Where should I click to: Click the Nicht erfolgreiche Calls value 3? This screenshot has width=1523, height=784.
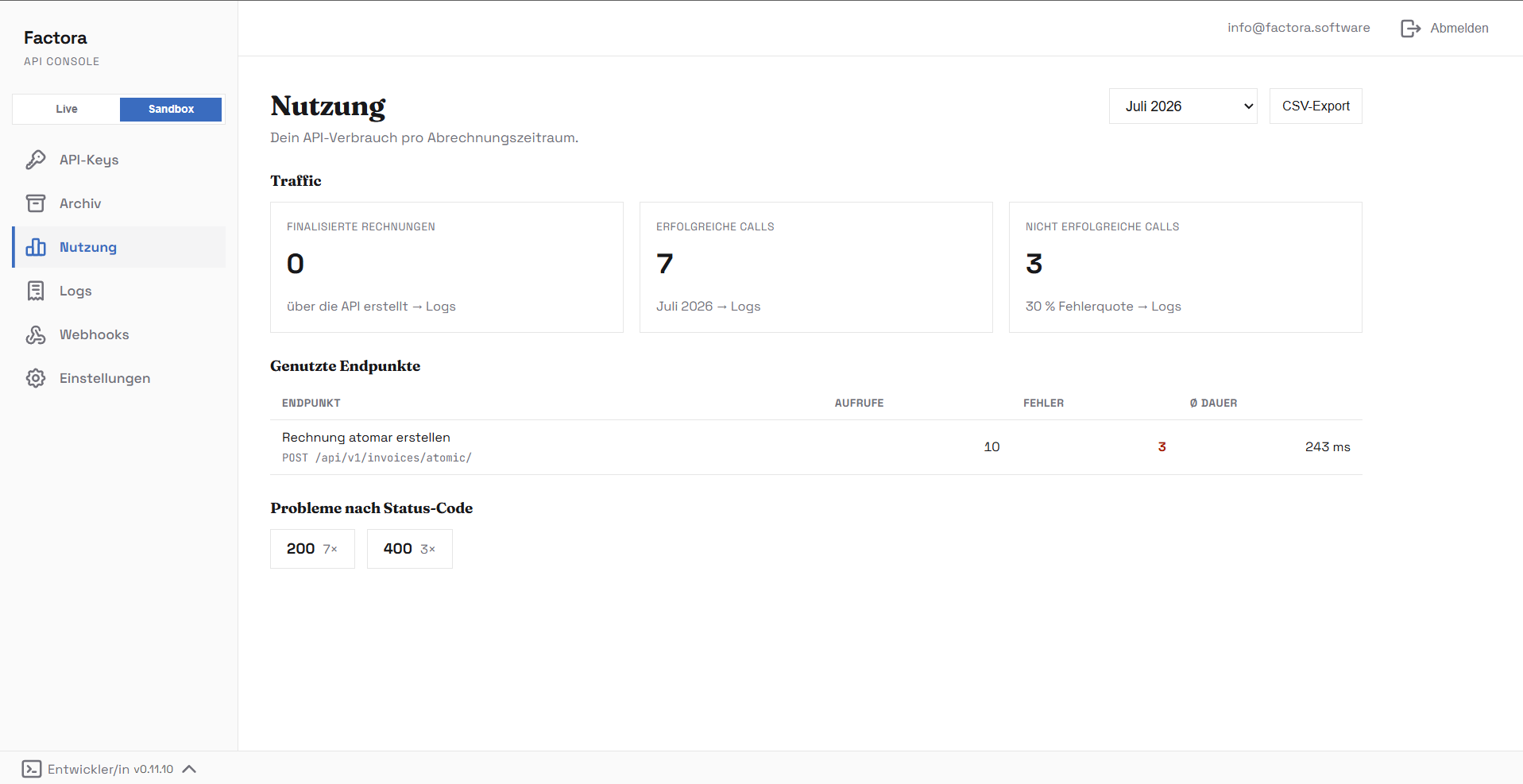(x=1034, y=264)
